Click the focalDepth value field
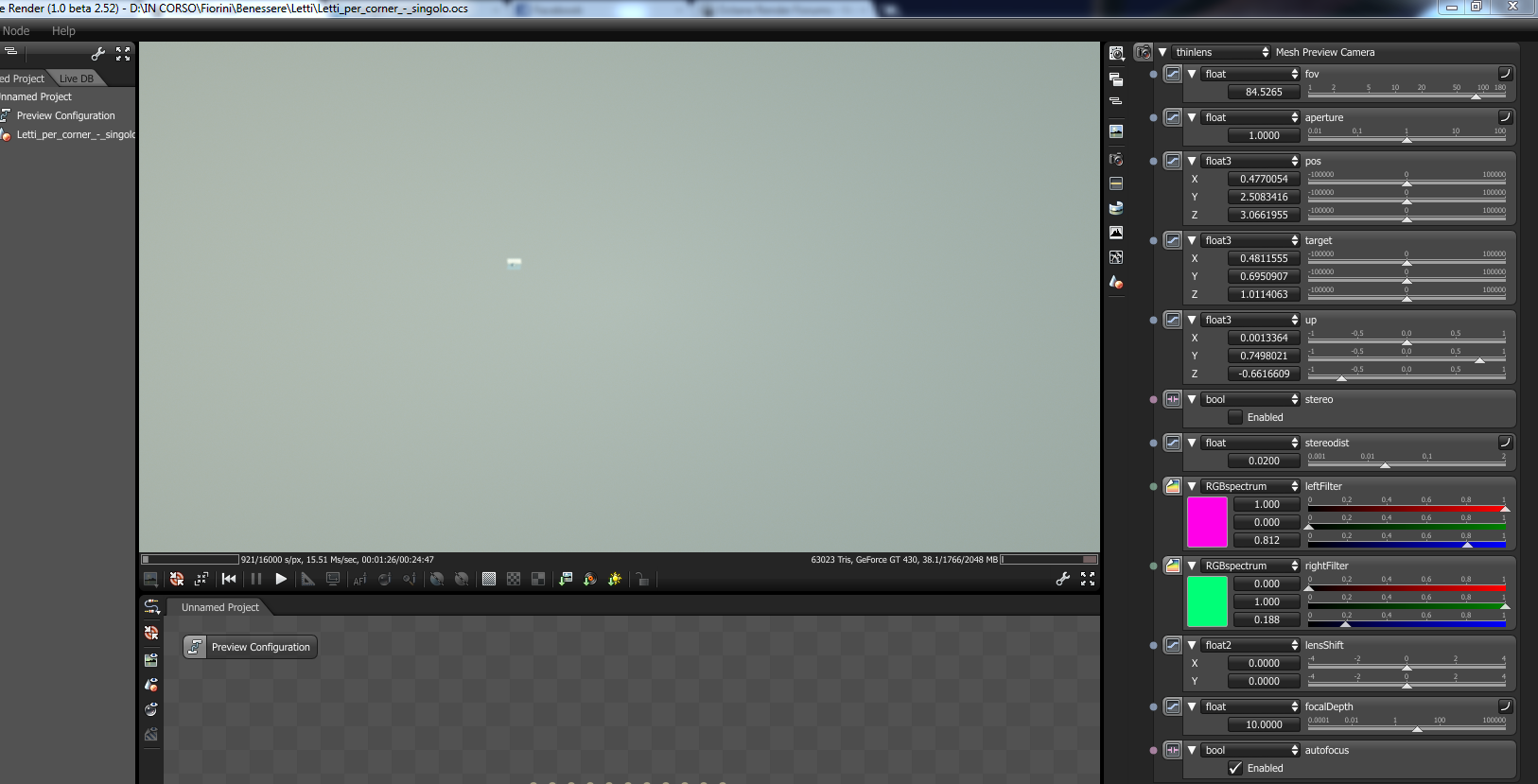This screenshot has width=1538, height=784. tap(1264, 724)
